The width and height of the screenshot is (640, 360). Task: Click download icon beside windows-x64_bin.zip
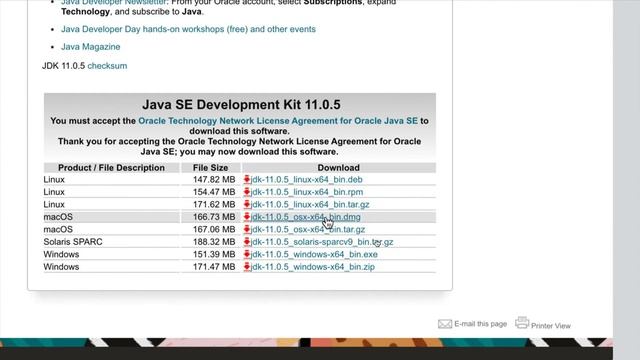tap(247, 267)
